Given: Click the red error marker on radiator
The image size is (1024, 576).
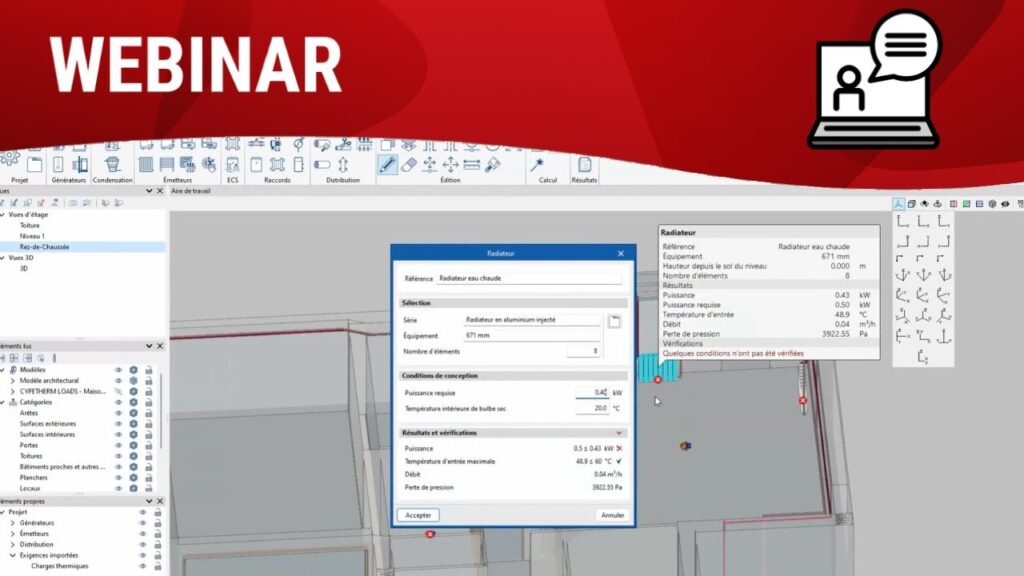Looking at the screenshot, I should coord(657,380).
